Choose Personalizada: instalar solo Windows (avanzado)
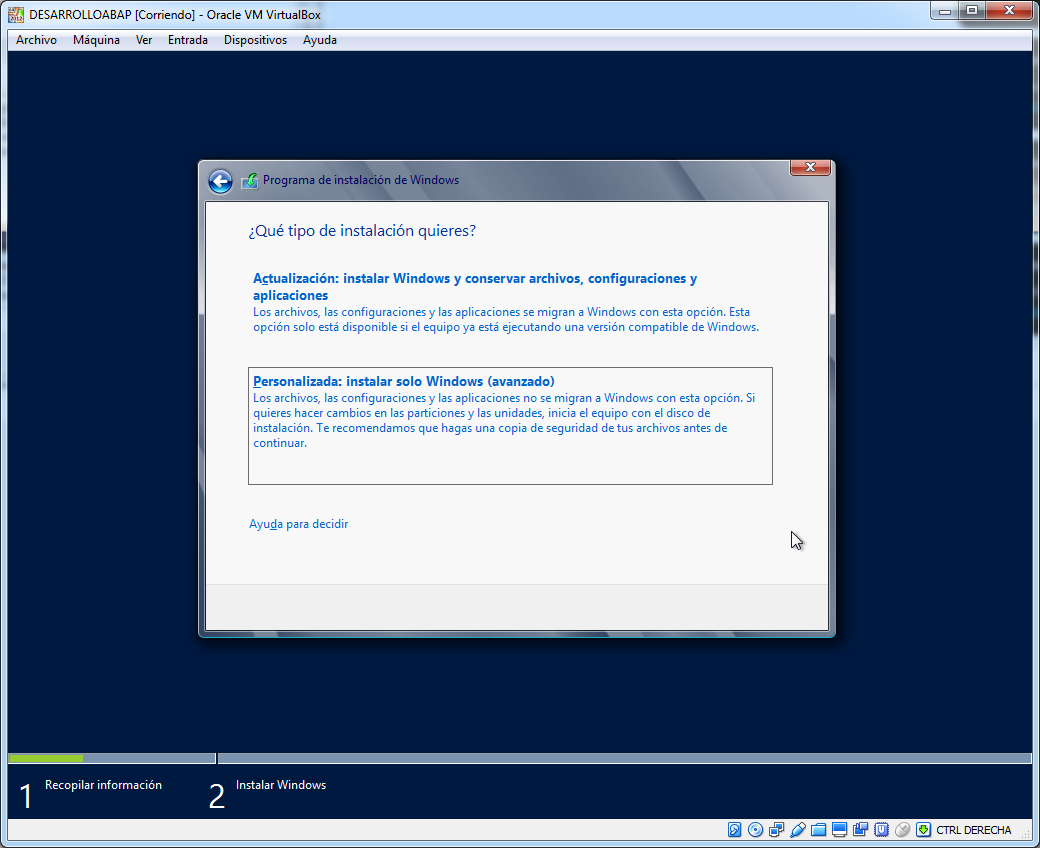Image resolution: width=1040 pixels, height=848 pixels. point(510,426)
